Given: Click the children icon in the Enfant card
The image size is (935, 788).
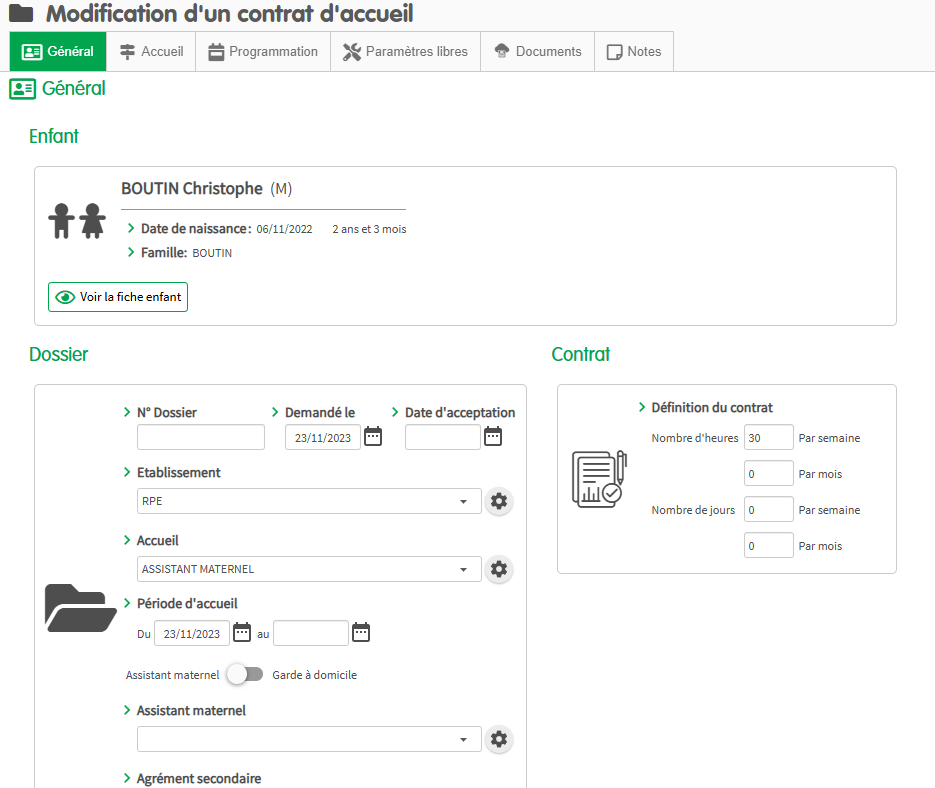Looking at the screenshot, I should pyautogui.click(x=77, y=221).
